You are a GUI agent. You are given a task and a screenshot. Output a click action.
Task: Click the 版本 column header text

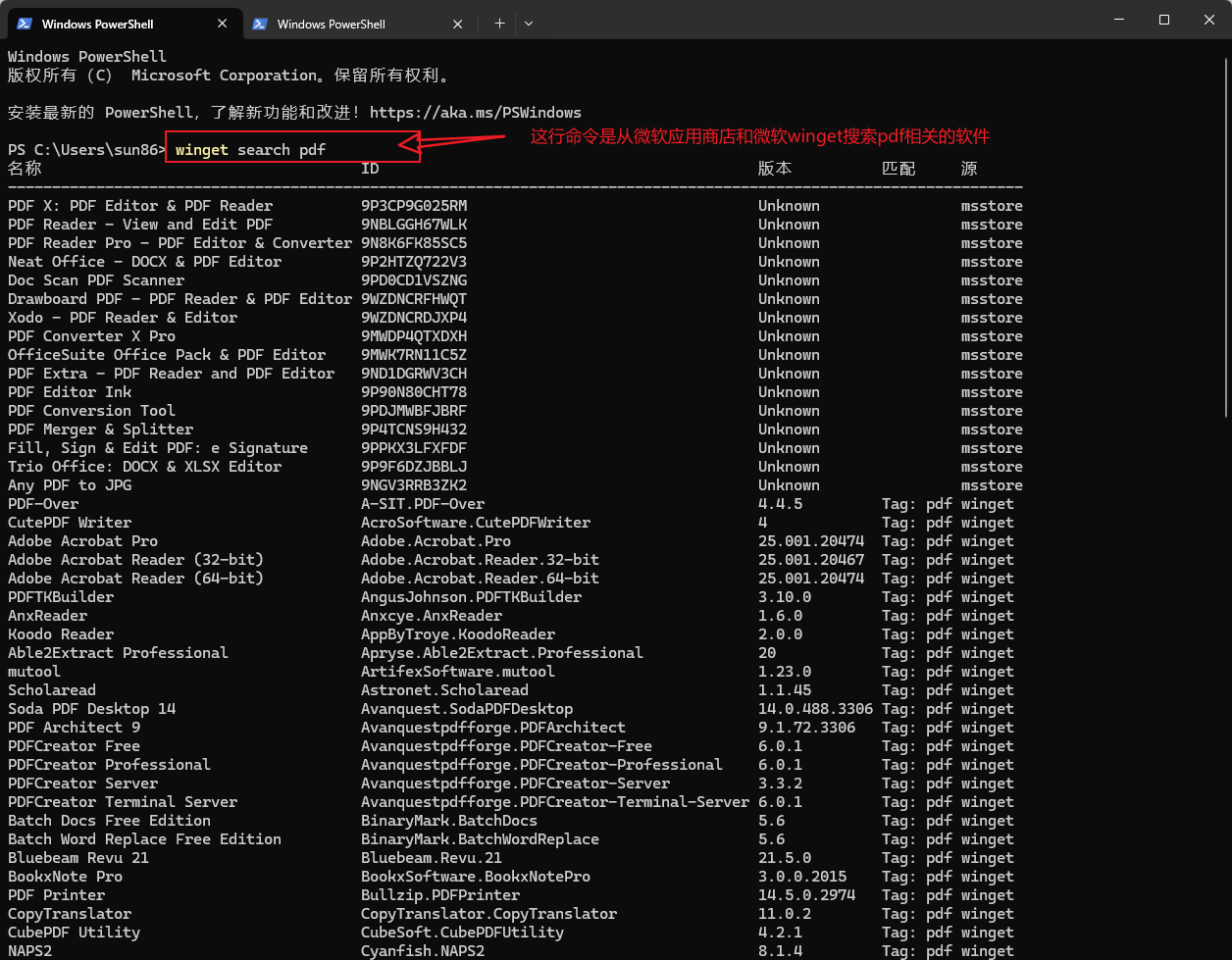point(775,168)
